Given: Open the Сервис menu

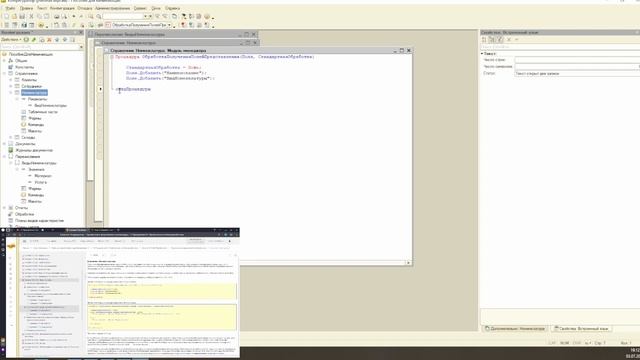Looking at the screenshot, I should pyautogui.click(x=140, y=8).
